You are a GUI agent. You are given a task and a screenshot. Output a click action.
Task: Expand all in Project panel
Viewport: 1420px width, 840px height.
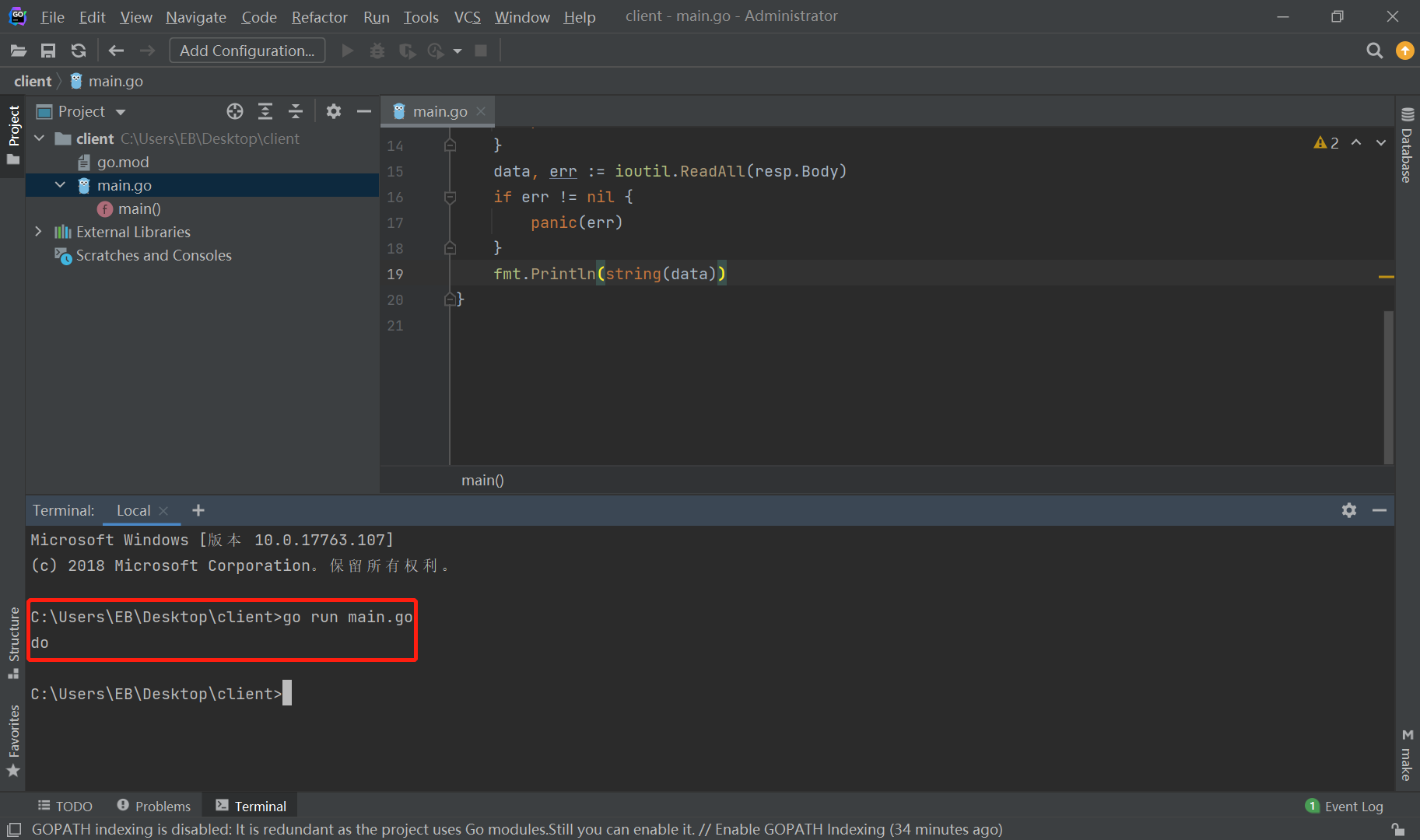coord(265,111)
